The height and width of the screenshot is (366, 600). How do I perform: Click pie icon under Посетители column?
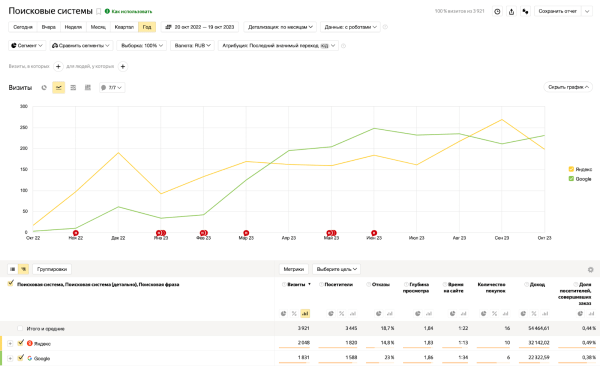click(x=331, y=314)
